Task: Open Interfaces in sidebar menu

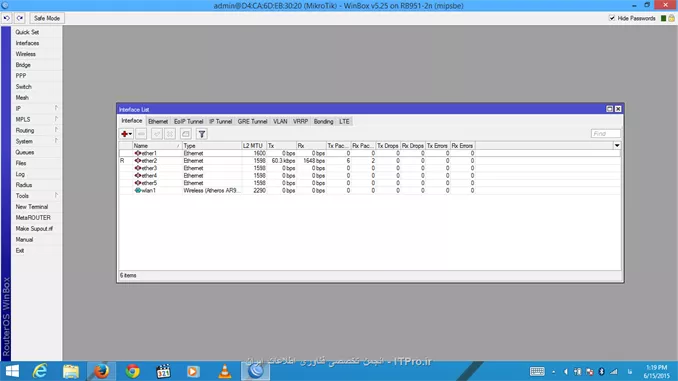Action: [27, 43]
